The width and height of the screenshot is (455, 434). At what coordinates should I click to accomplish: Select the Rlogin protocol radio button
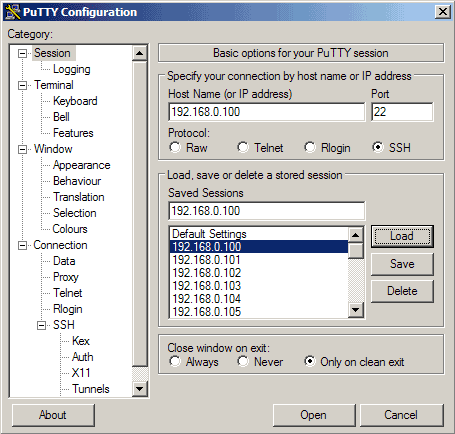tap(310, 147)
